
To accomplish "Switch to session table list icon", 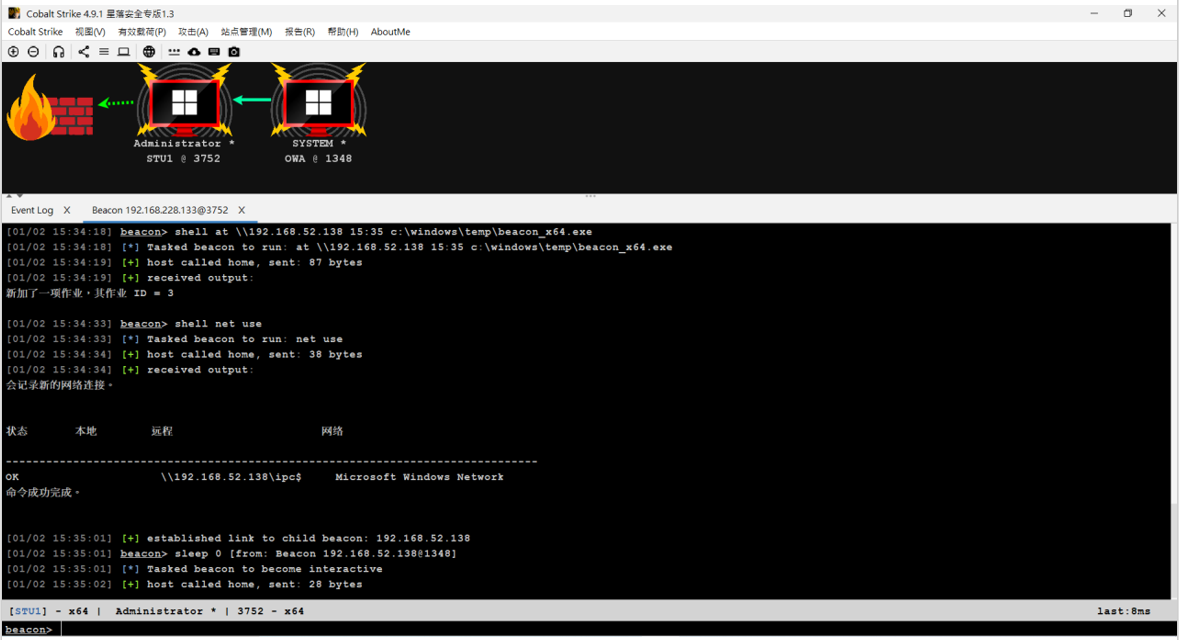I will click(x=104, y=52).
